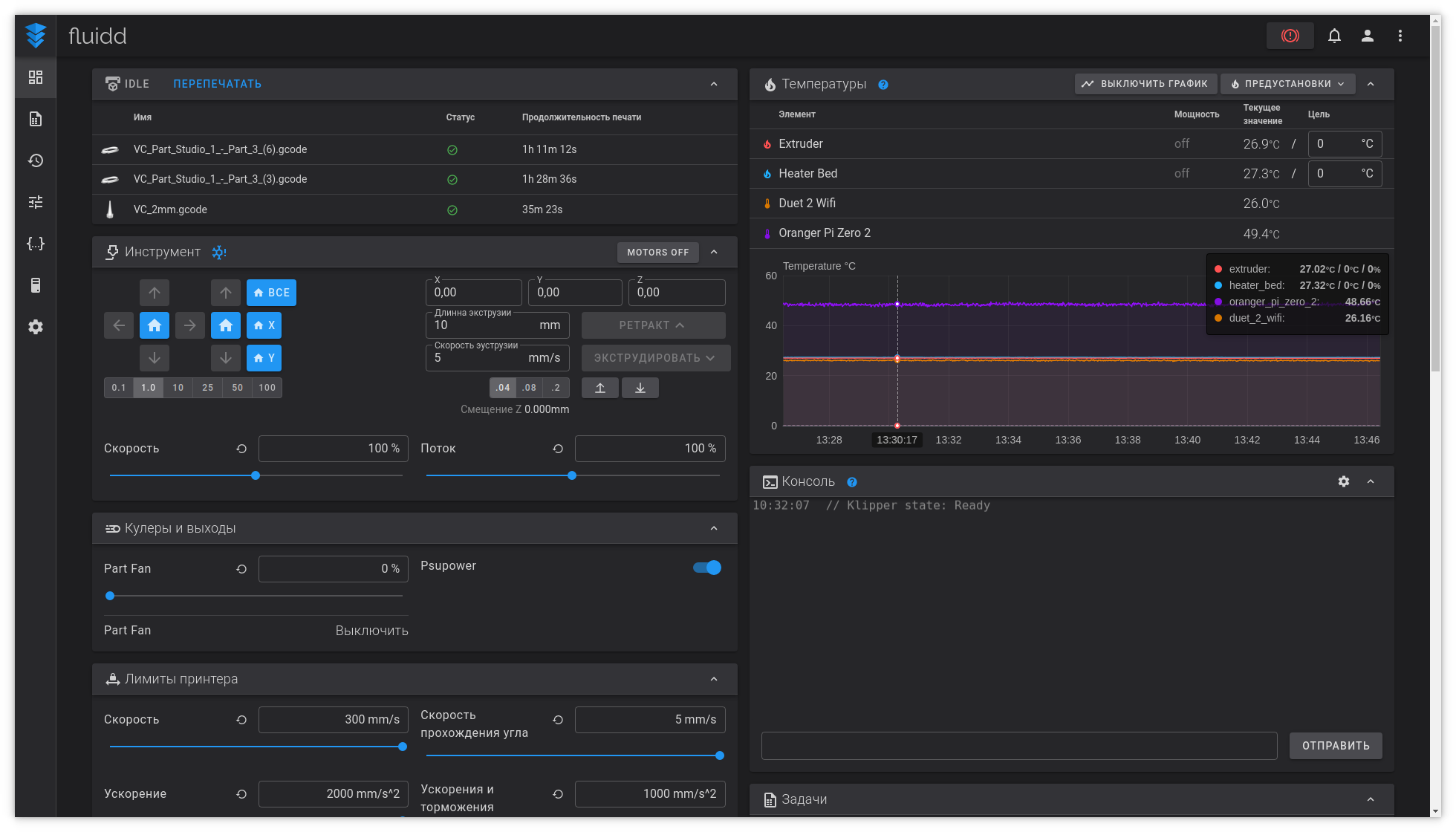
Task: Select the .08 Z-offset step
Action: point(529,388)
